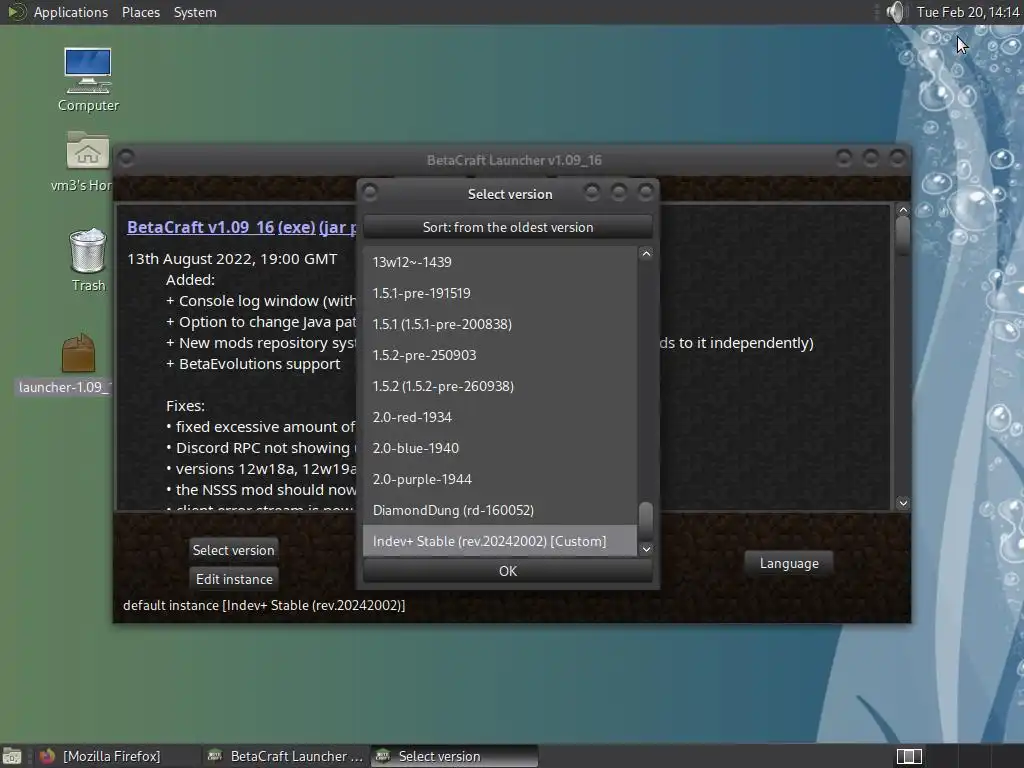Click the Language button
This screenshot has width=1024, height=768.
[x=789, y=563]
